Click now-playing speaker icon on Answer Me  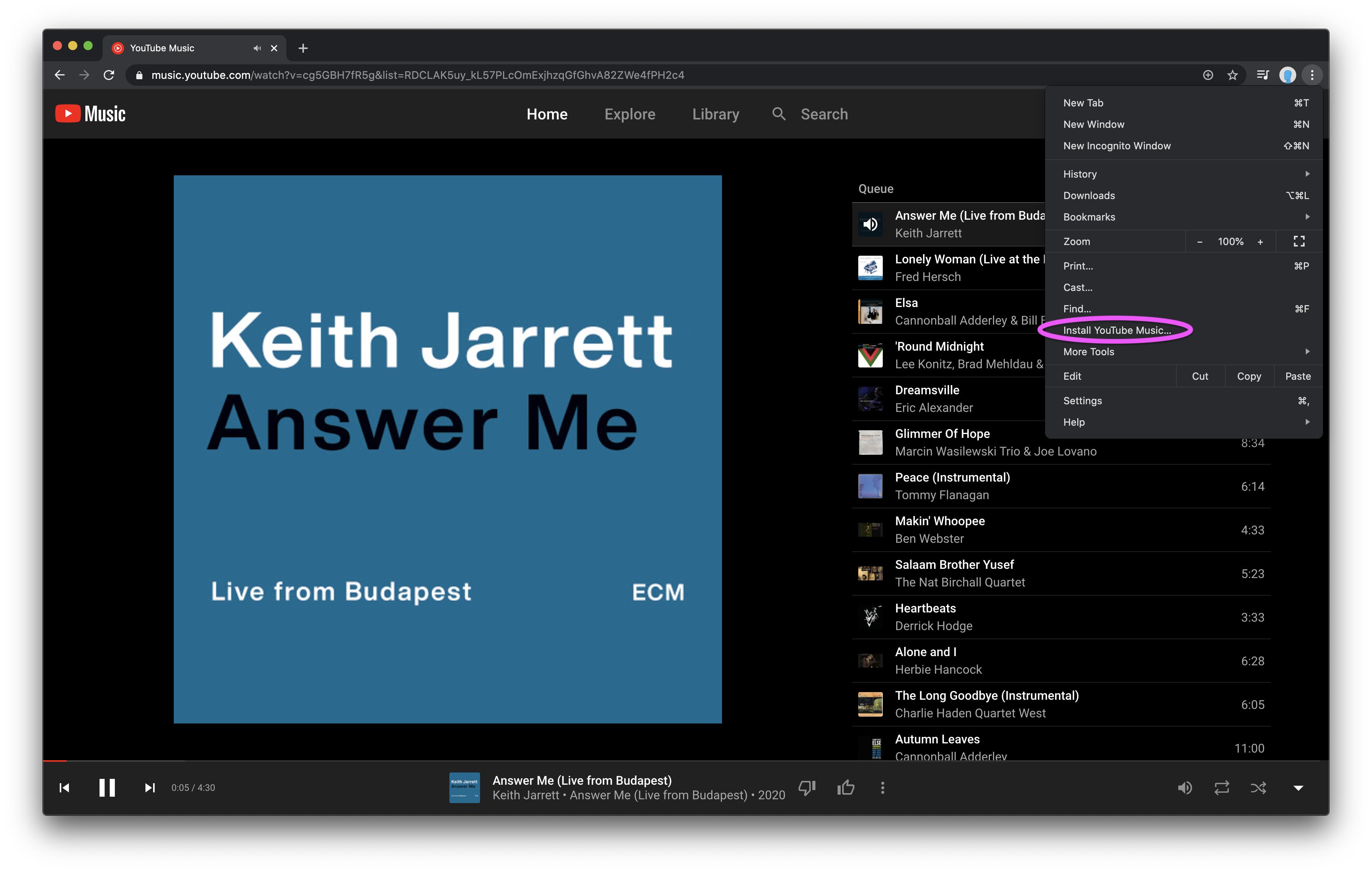(871, 224)
